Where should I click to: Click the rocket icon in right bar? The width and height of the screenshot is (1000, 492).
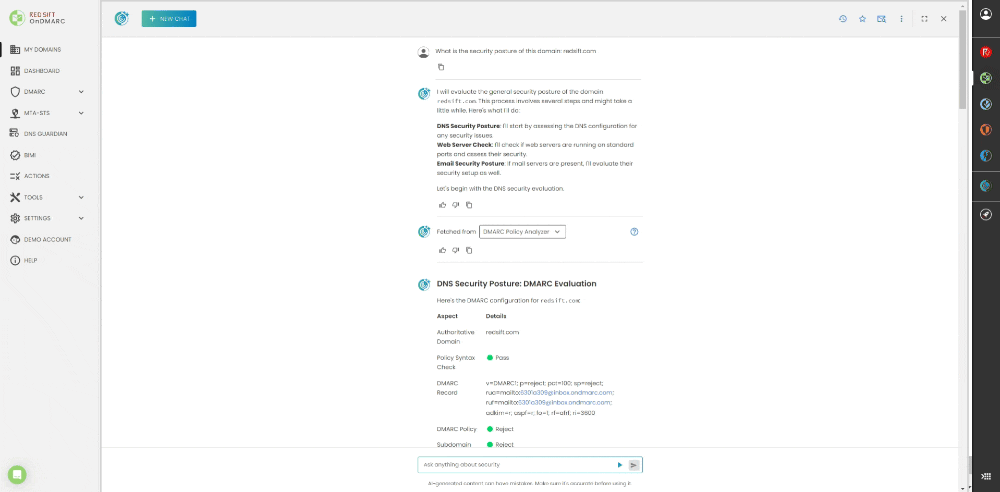pos(985,215)
